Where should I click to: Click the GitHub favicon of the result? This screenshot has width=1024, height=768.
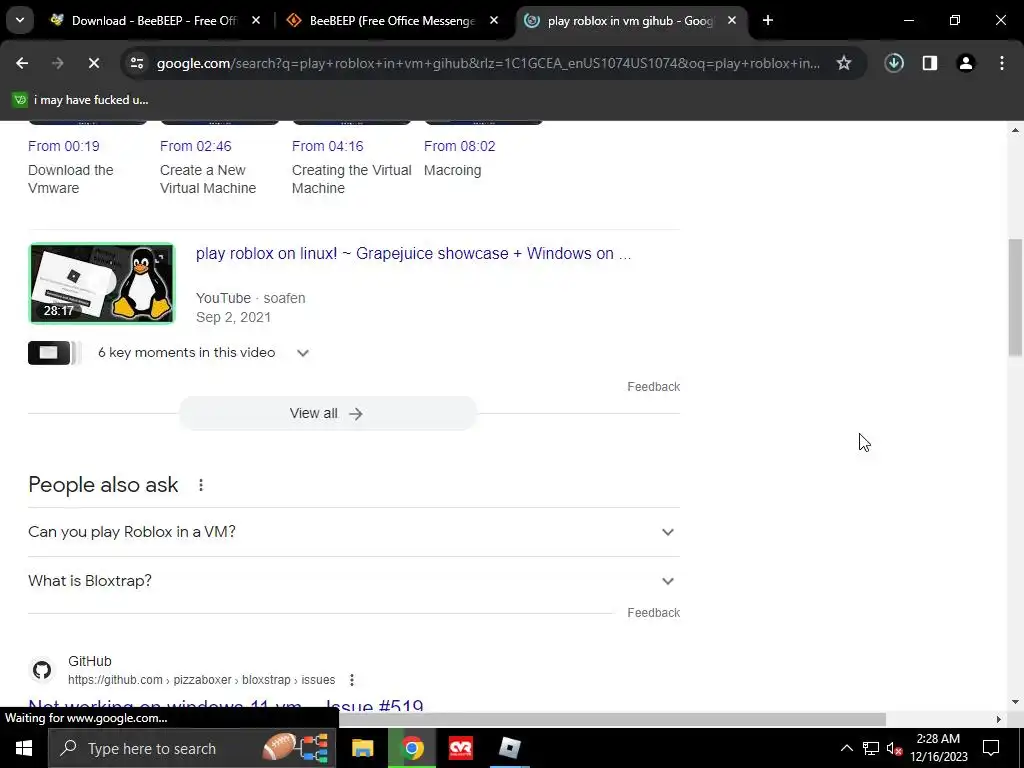42,670
